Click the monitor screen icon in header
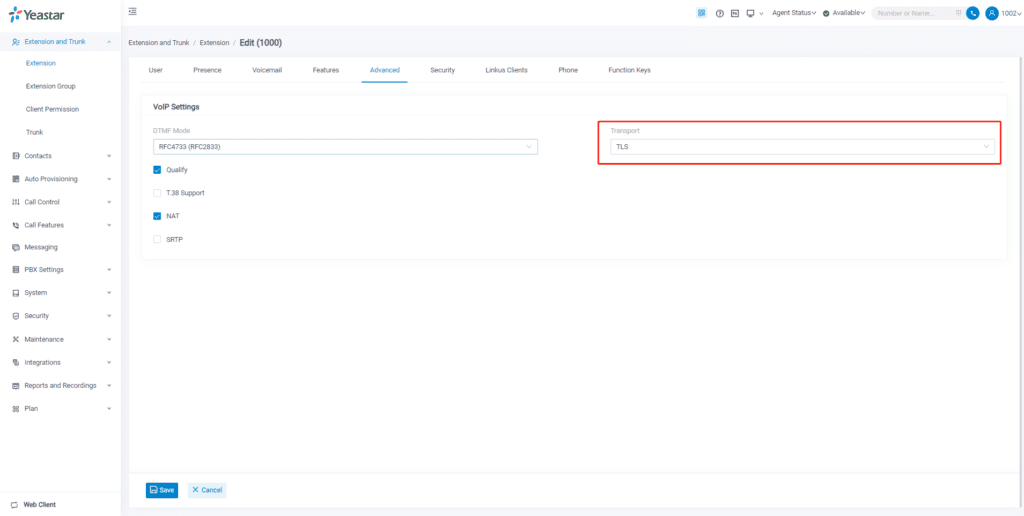 tap(749, 13)
